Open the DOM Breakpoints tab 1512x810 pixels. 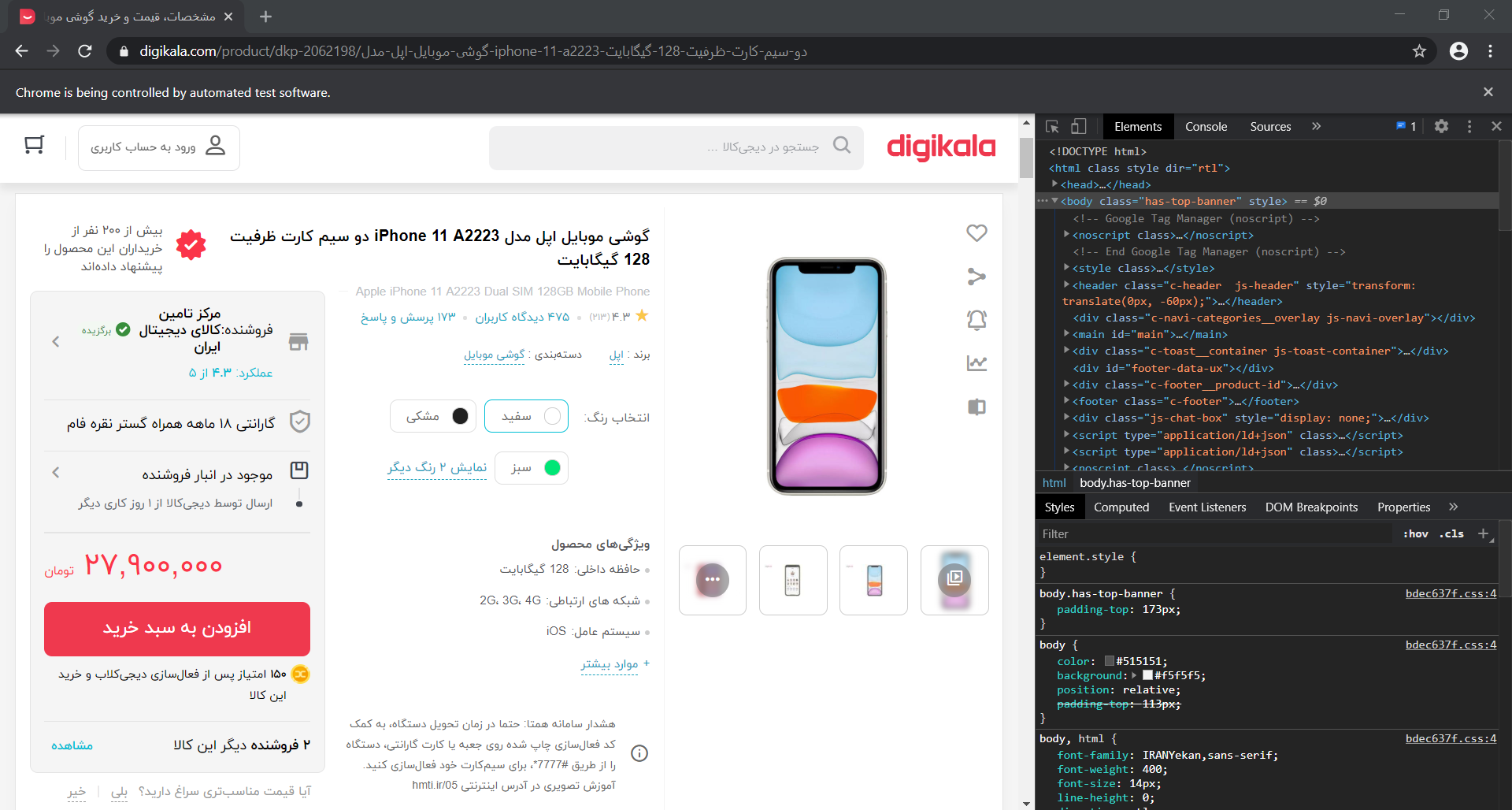(x=1311, y=507)
